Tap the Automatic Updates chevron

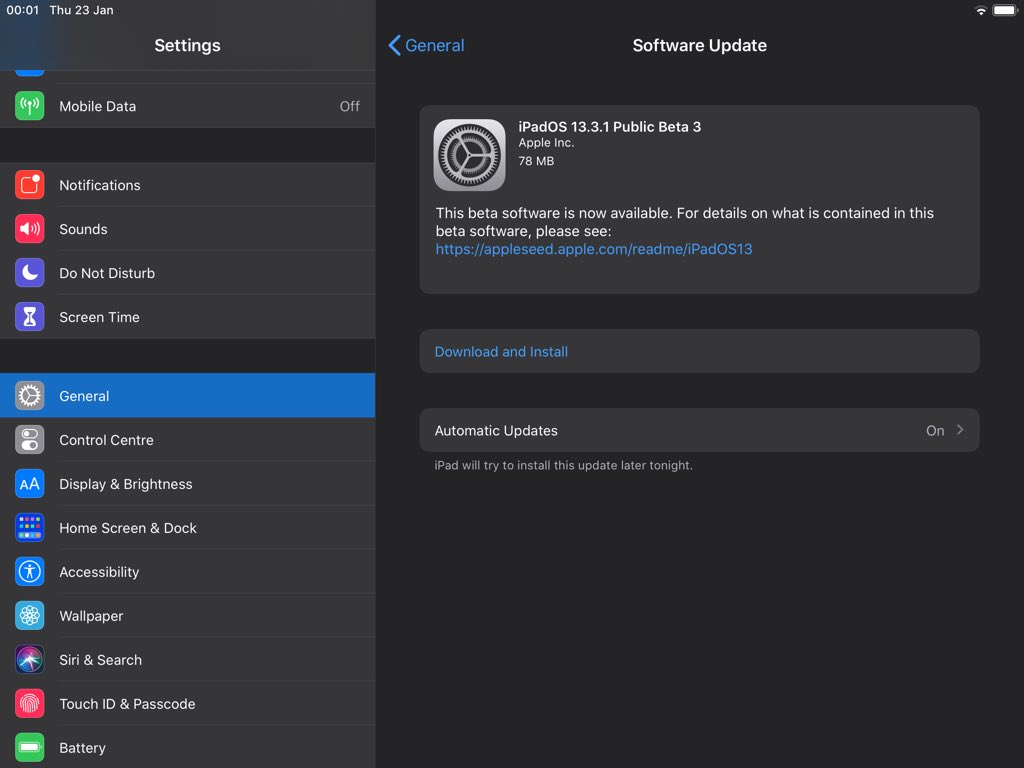960,430
